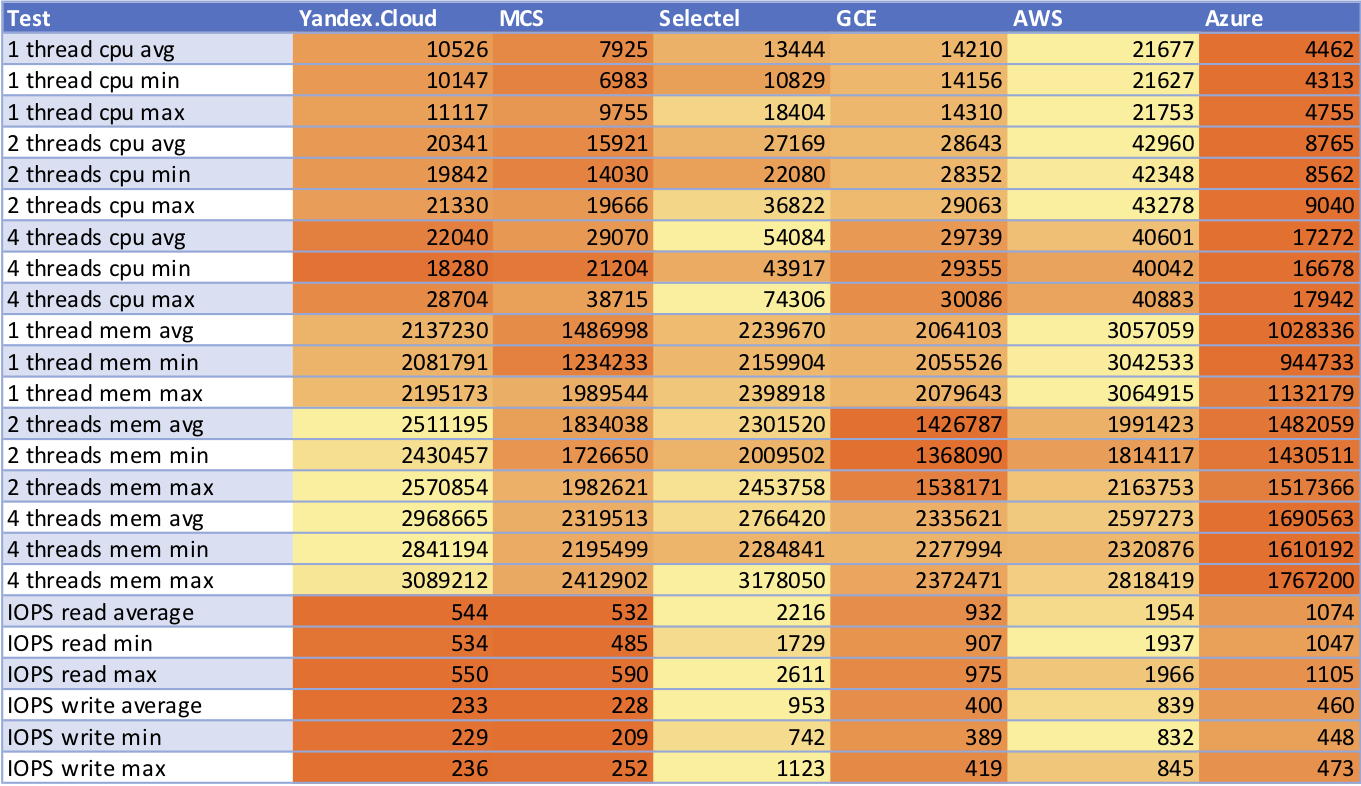
Task: Click the AWS cell showing 42960
Action: click(1103, 143)
